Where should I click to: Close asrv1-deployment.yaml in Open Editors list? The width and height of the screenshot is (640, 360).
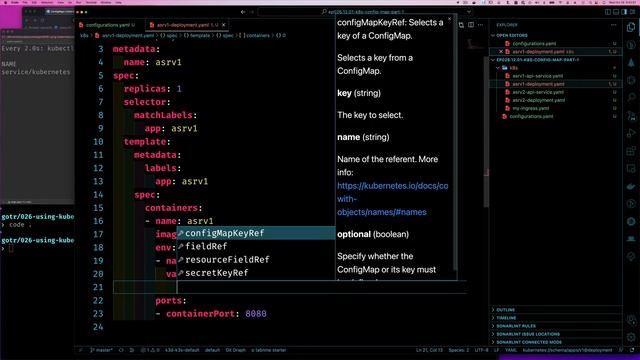coord(501,52)
